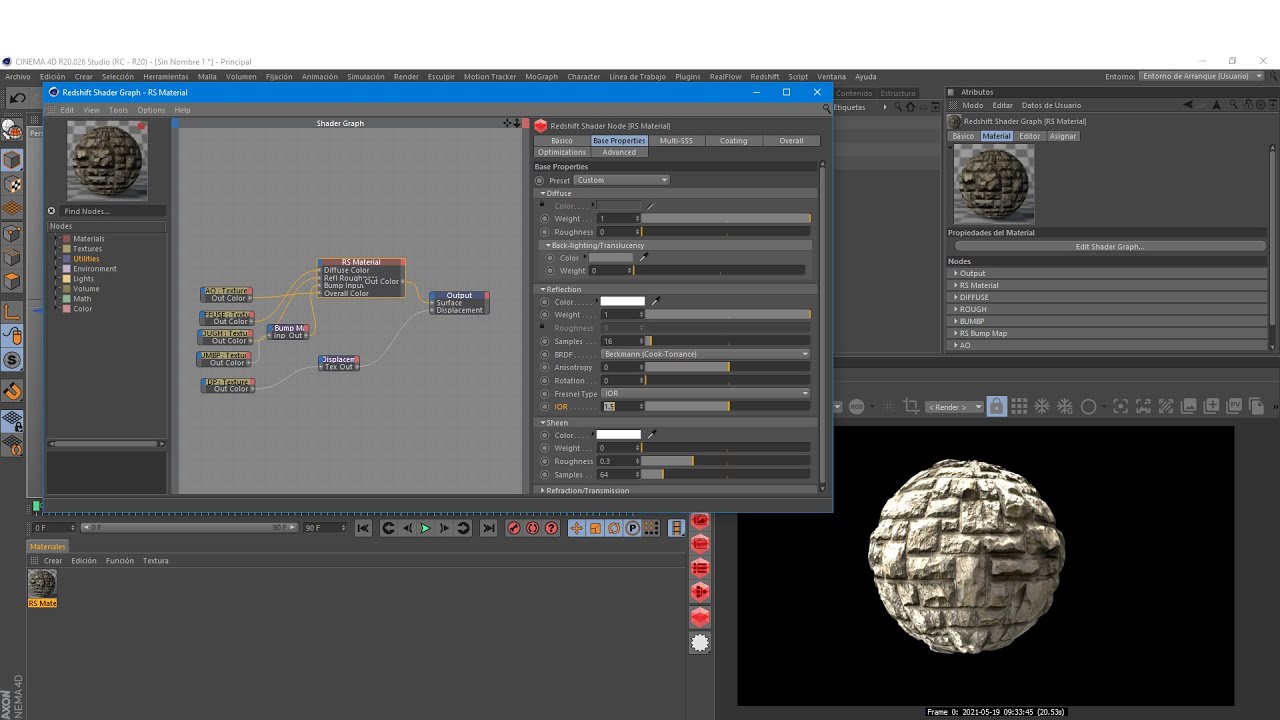Viewport: 1280px width, 720px height.
Task: Toggle animation radio for Anisotropy
Action: (x=545, y=367)
